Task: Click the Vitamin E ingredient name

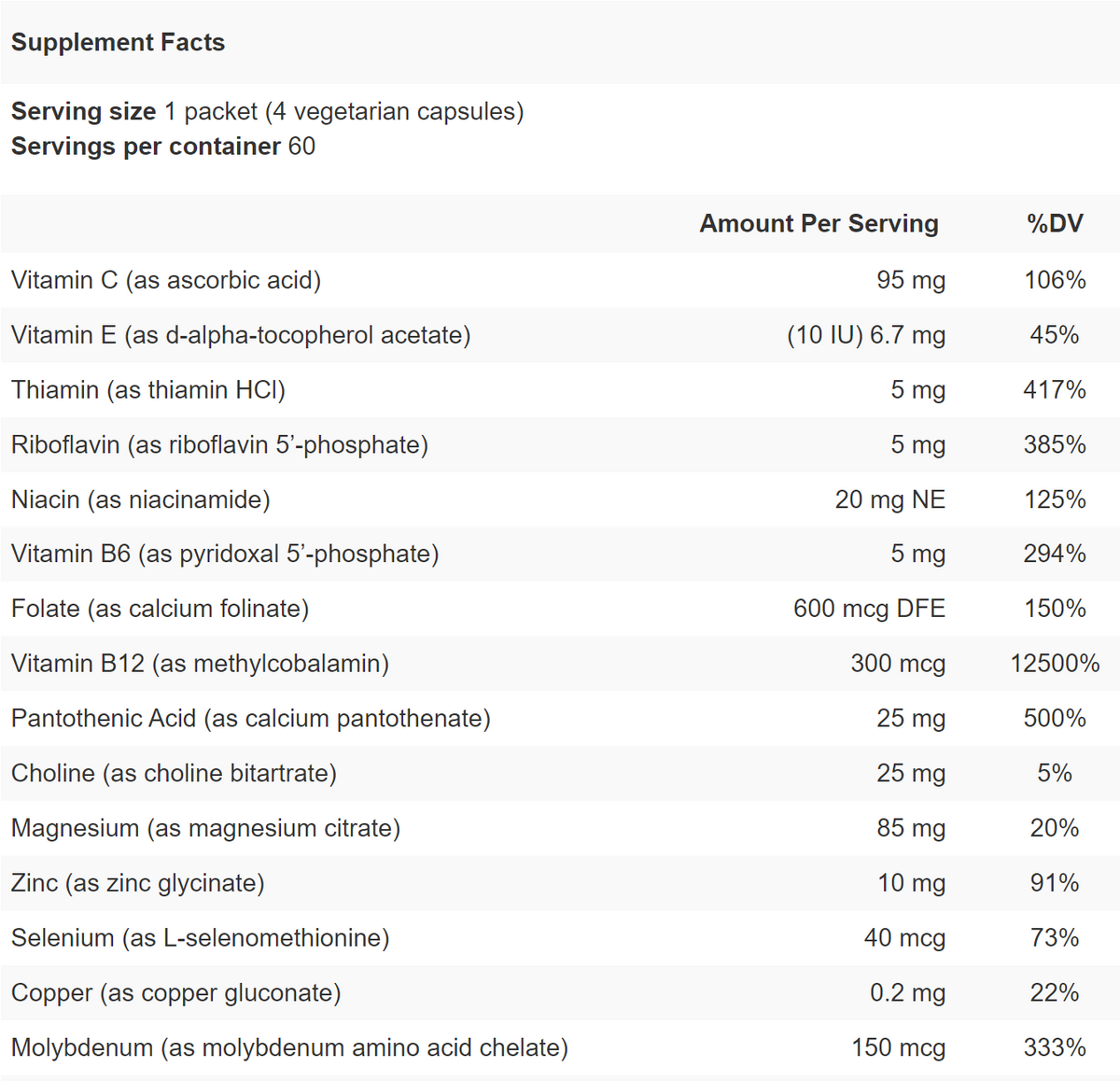Action: [x=241, y=335]
